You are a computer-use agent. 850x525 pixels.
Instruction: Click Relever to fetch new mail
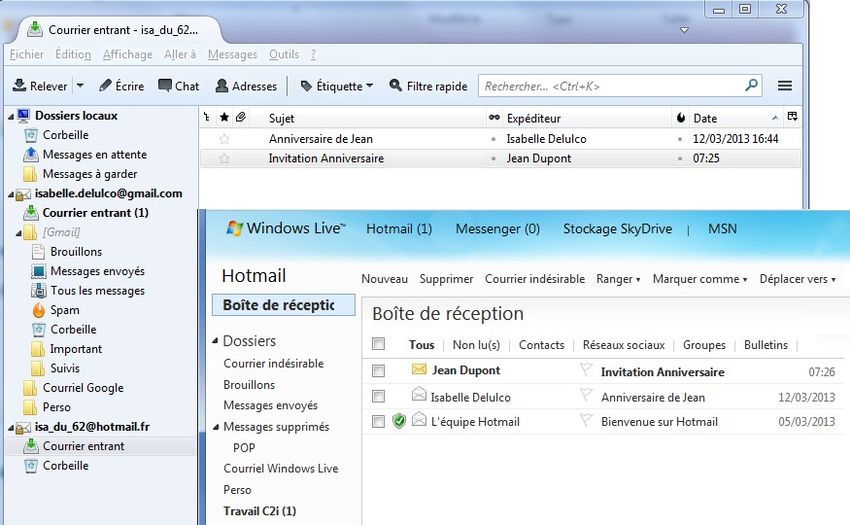(40, 86)
